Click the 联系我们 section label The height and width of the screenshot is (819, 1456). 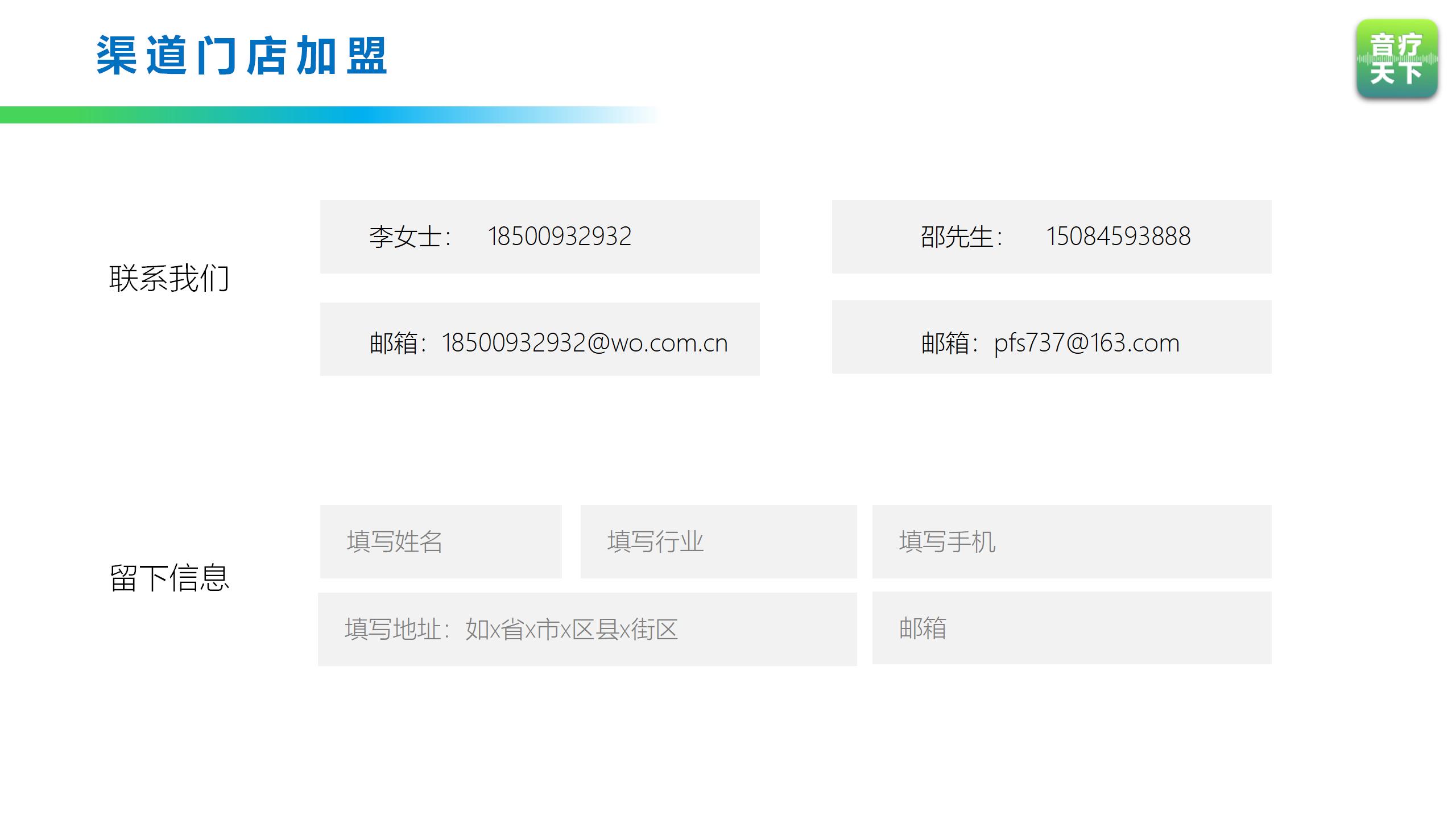pos(169,278)
